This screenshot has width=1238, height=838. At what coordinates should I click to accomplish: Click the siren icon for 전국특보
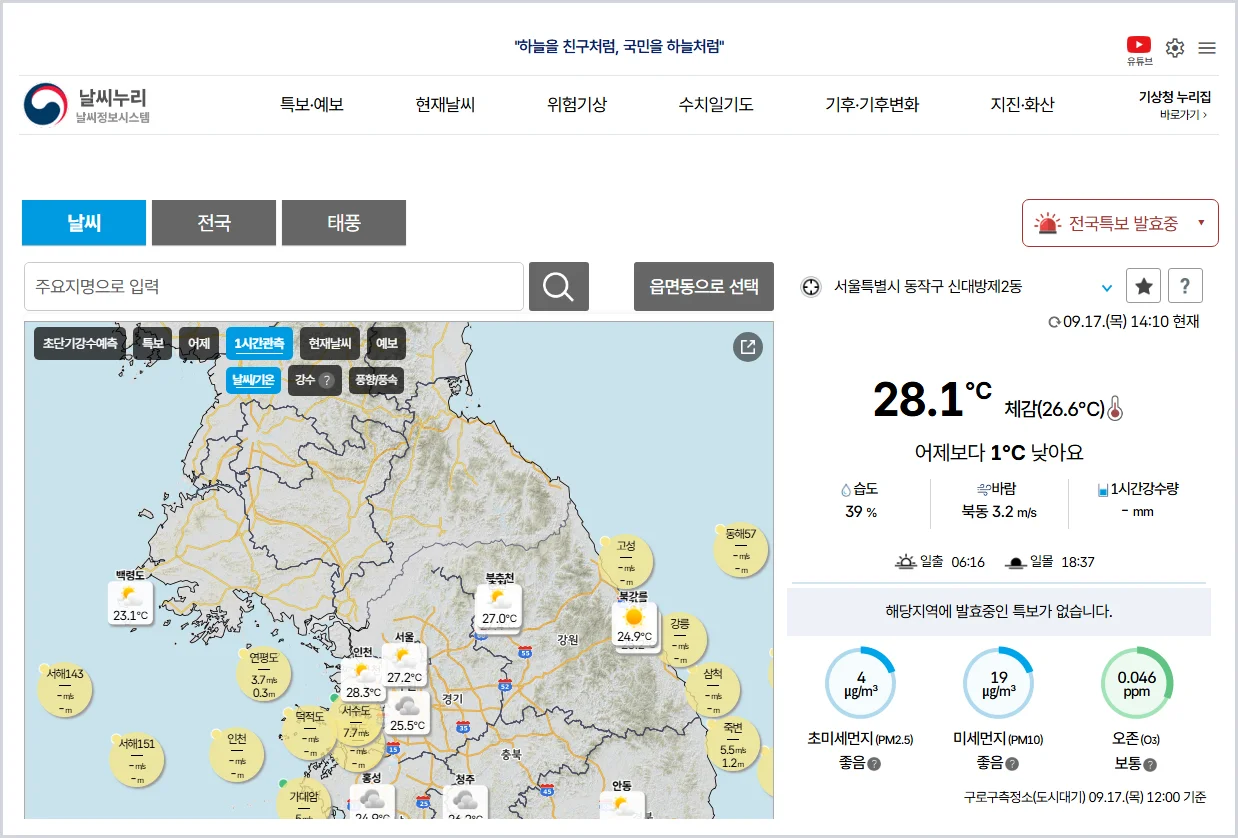tap(1047, 223)
